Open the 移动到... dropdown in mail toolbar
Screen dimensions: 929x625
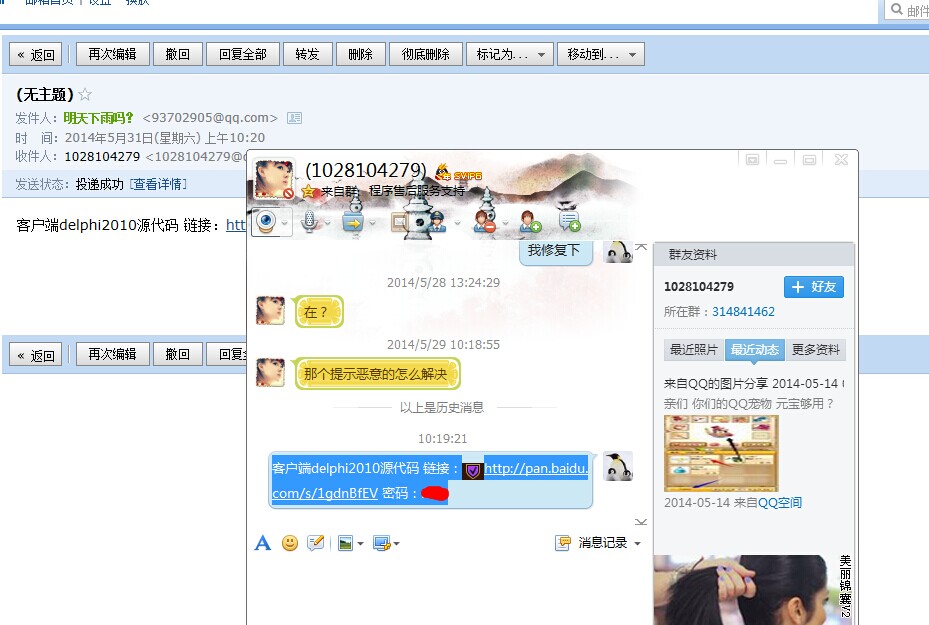click(x=601, y=55)
